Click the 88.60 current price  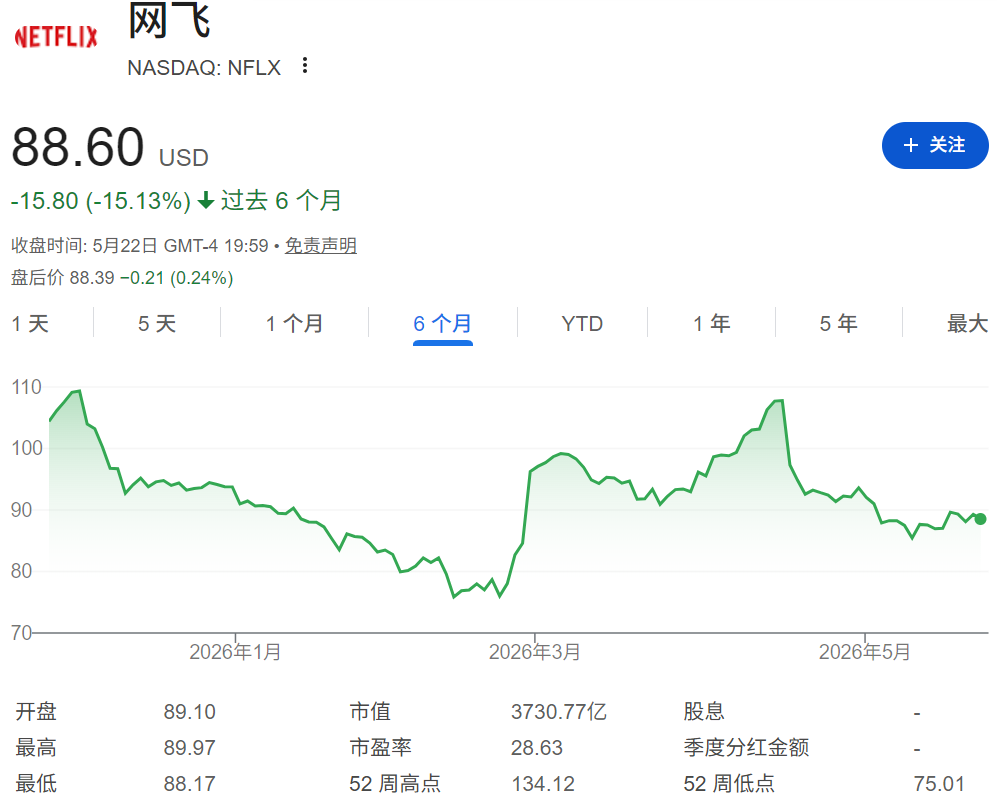78,147
